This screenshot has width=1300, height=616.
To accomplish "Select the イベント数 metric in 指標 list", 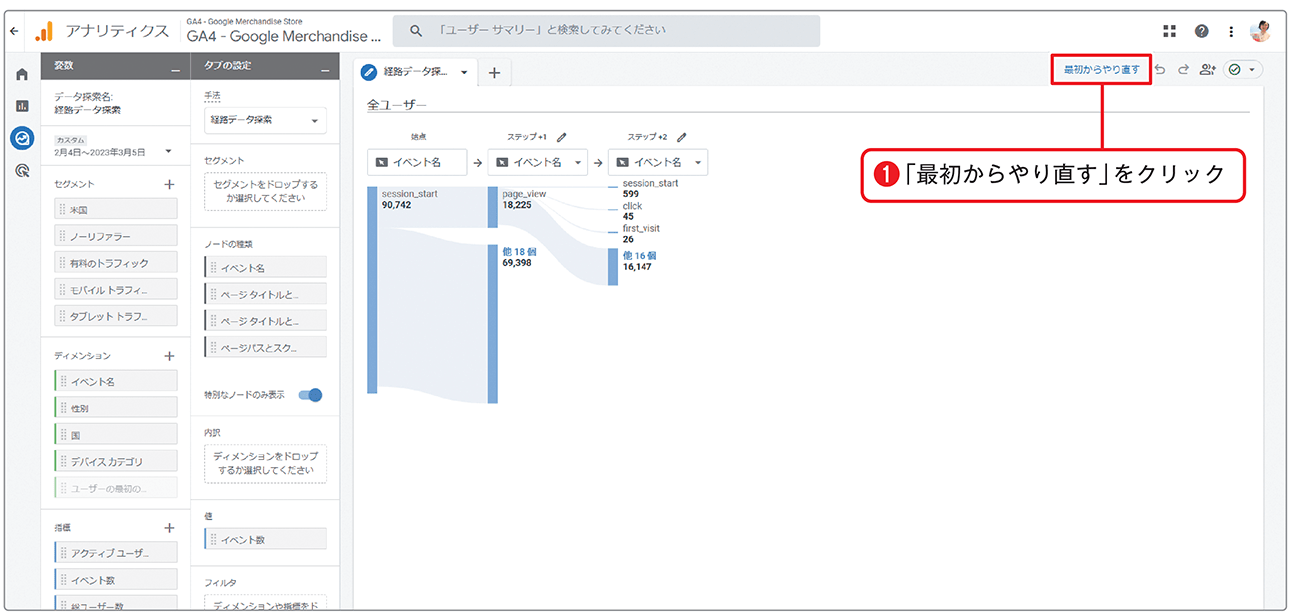I will tap(117, 580).
